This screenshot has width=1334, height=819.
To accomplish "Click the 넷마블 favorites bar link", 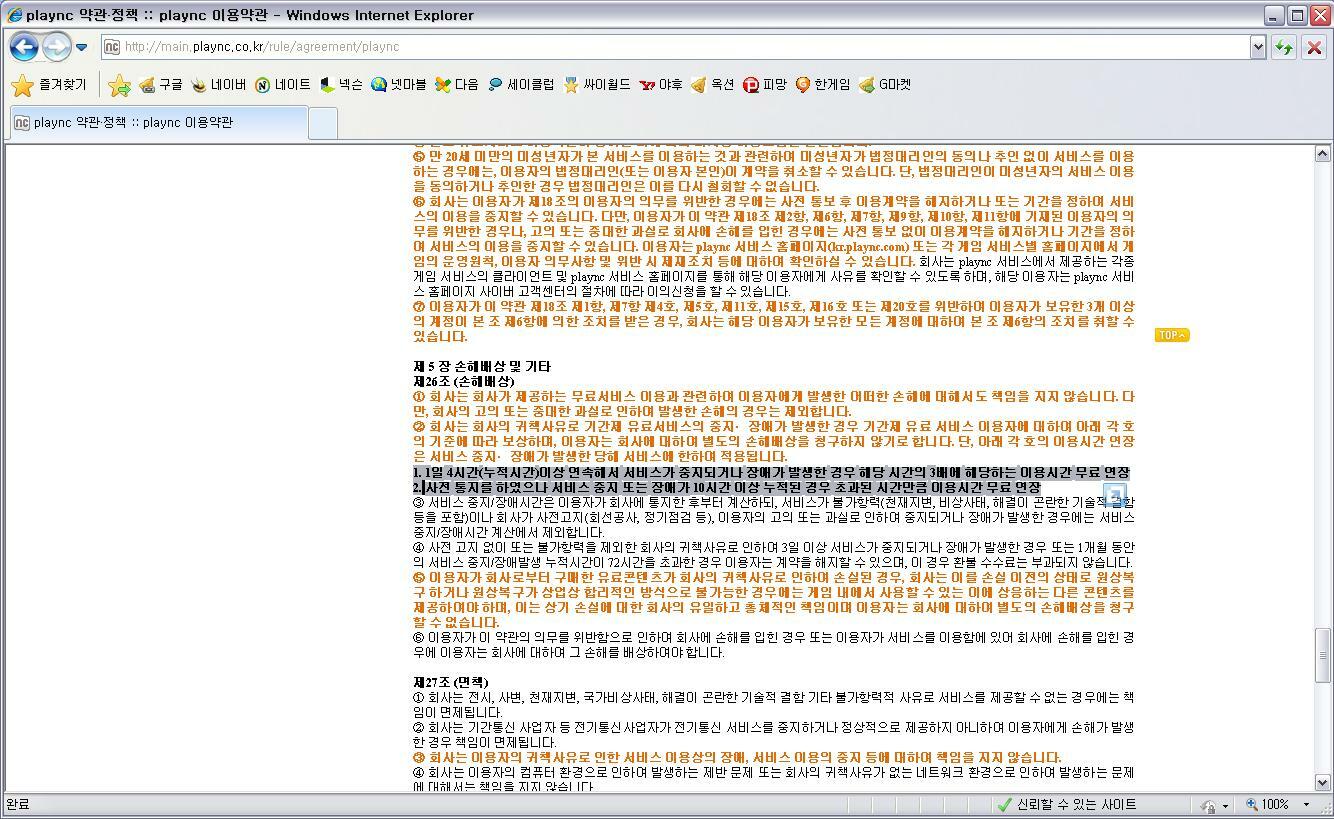I will [398, 85].
